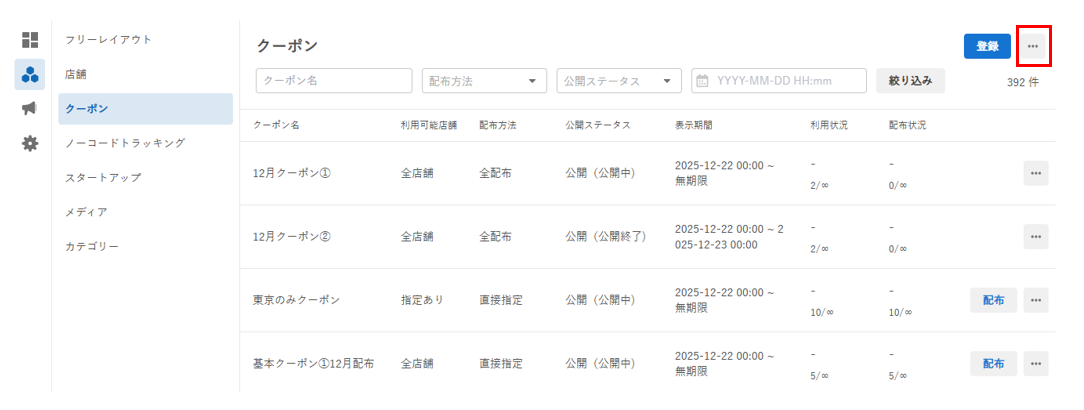This screenshot has width=1084, height=410.
Task: Select 店舗 in the side menu
Action: pyautogui.click(x=145, y=74)
